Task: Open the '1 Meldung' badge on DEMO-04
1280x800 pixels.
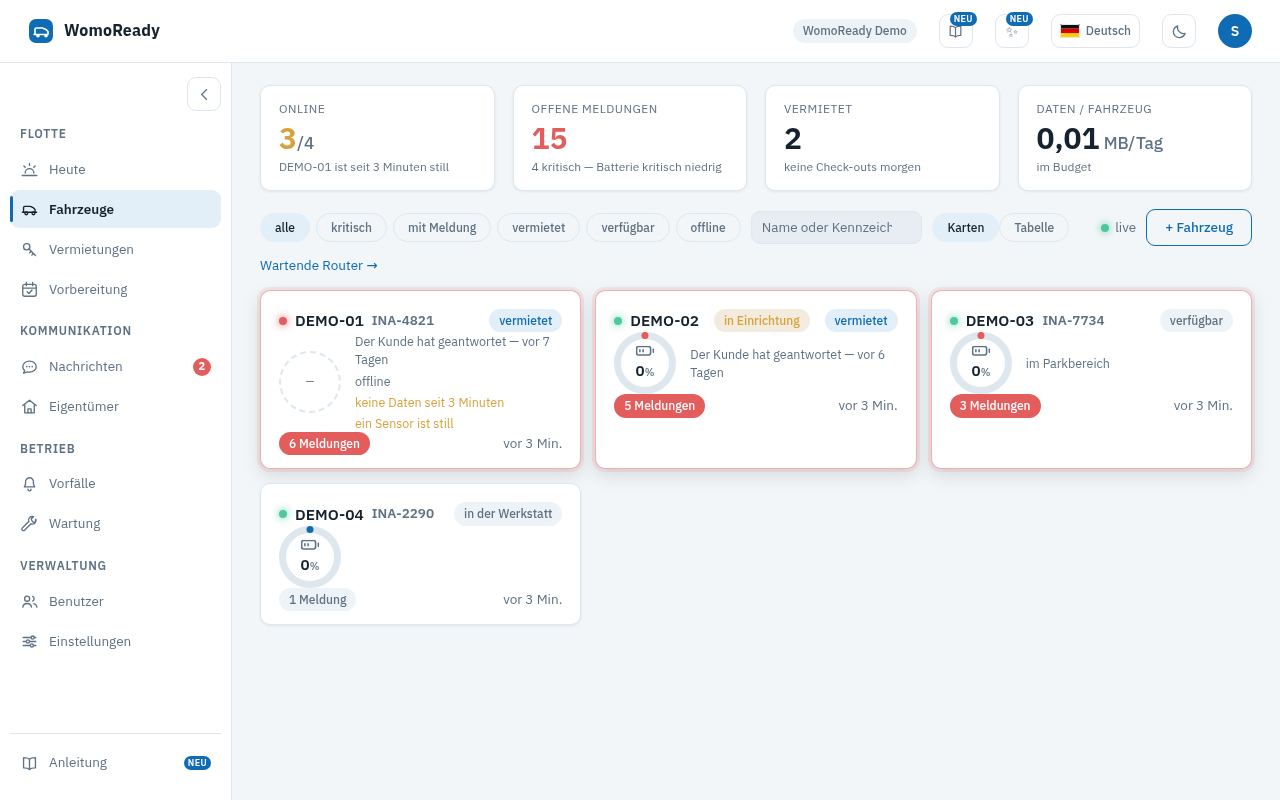Action: tap(317, 600)
